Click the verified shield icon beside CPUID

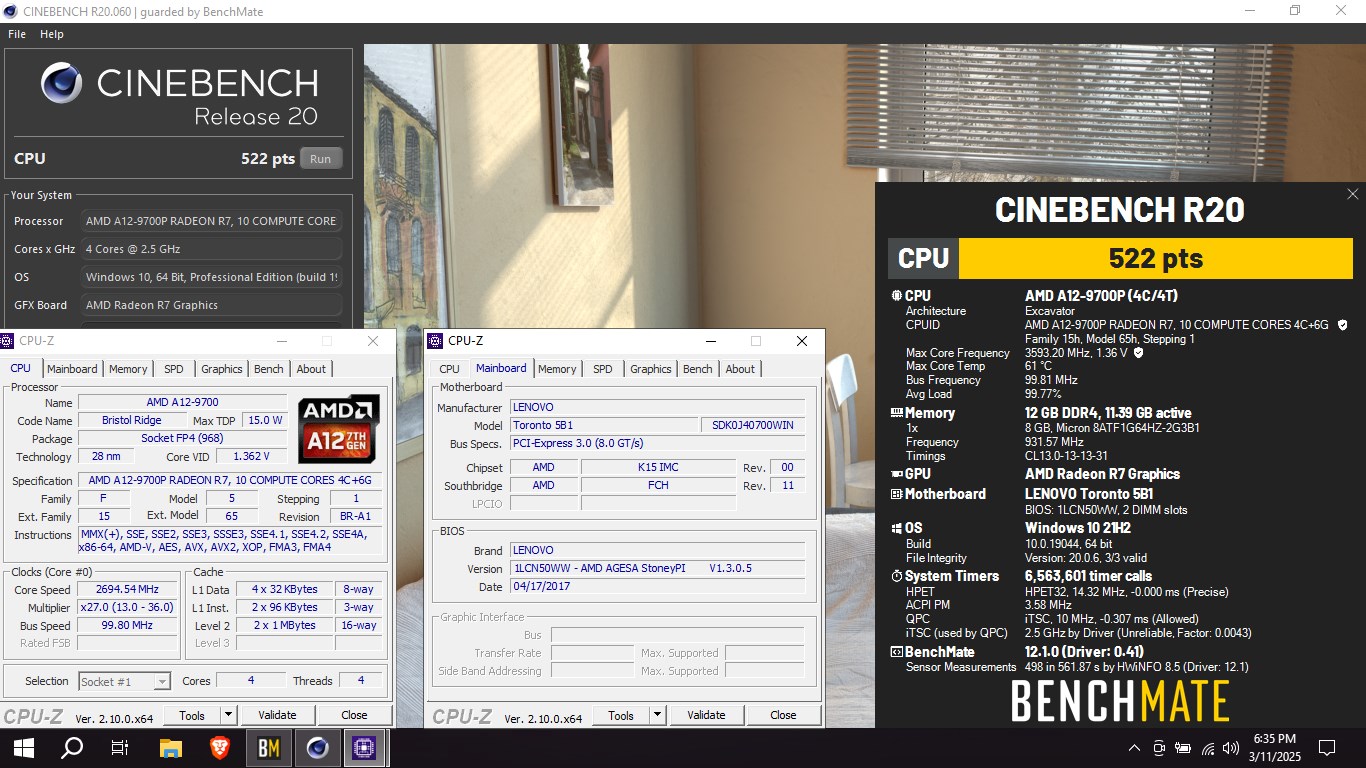coord(1342,325)
